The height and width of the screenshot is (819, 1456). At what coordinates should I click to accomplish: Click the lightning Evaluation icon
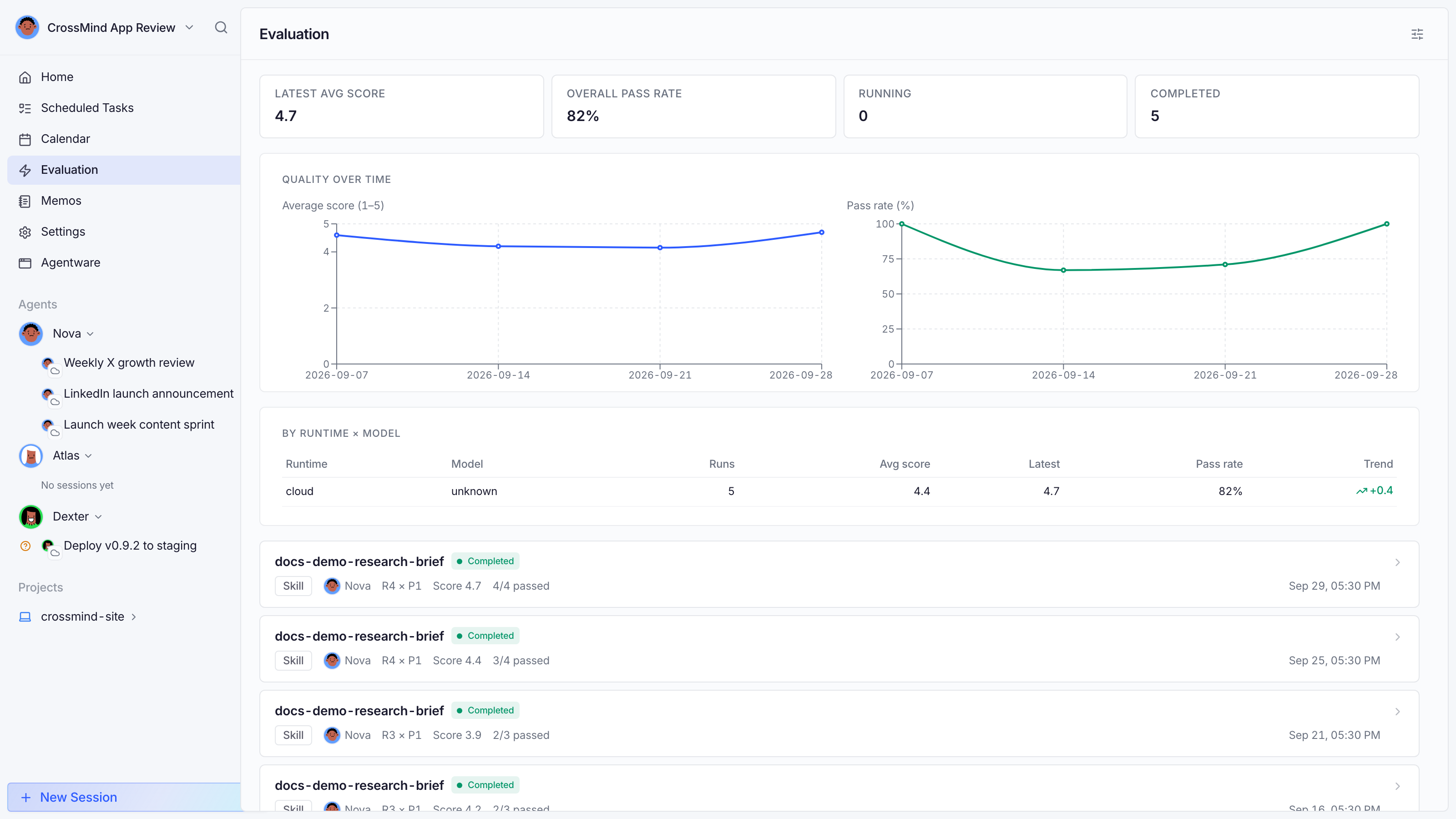[25, 170]
